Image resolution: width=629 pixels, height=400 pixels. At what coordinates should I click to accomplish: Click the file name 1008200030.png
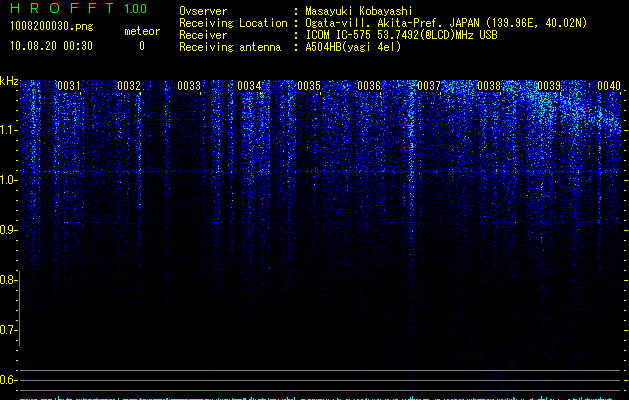pyautogui.click(x=52, y=26)
